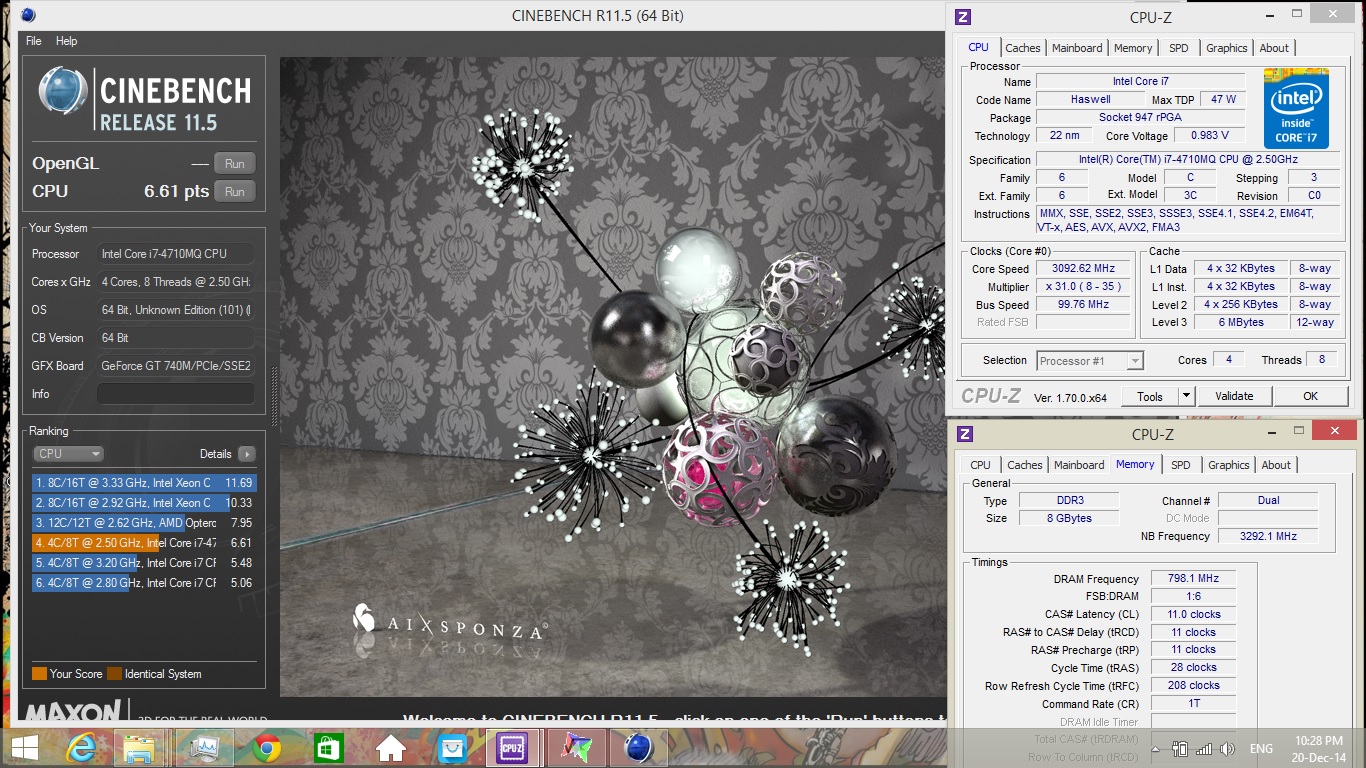
Task: Open the system monitor taskbar icon
Action: 203,747
